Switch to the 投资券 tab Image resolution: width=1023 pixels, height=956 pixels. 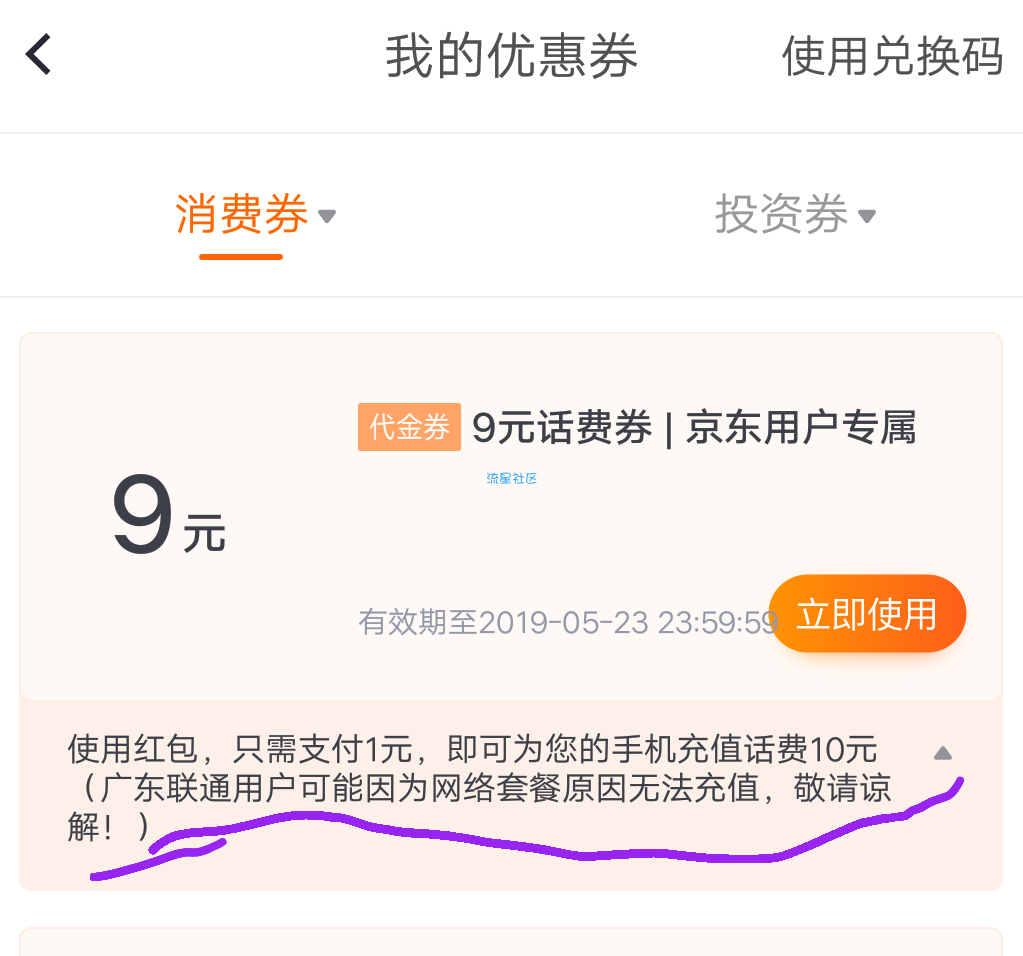[782, 214]
